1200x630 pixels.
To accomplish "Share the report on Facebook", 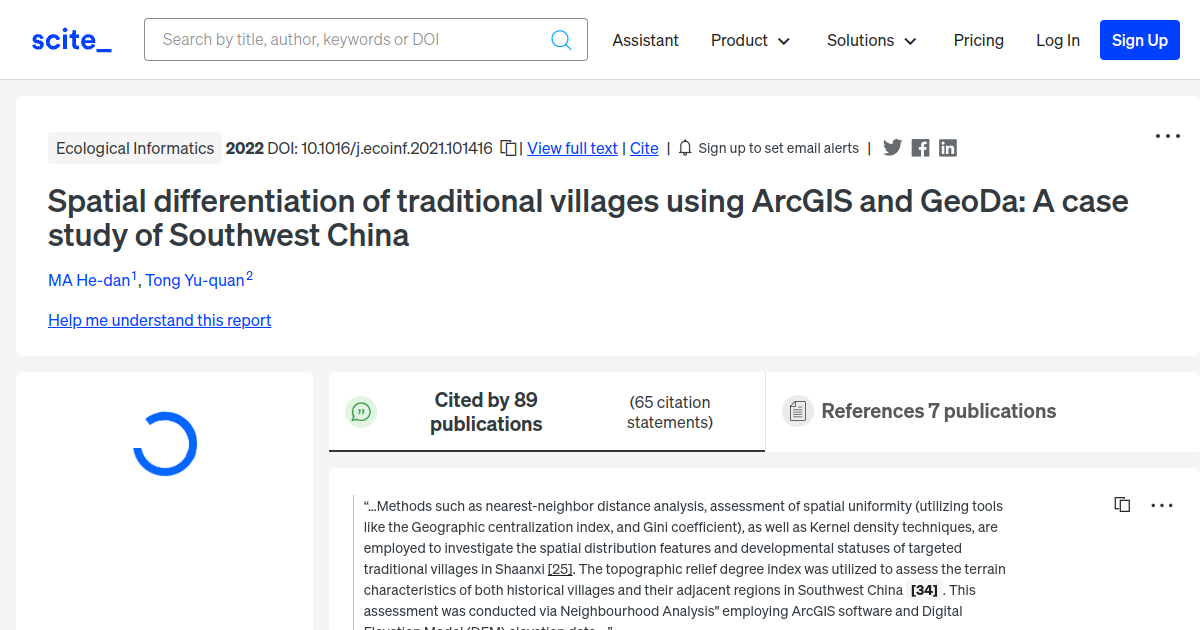I will tap(920, 148).
